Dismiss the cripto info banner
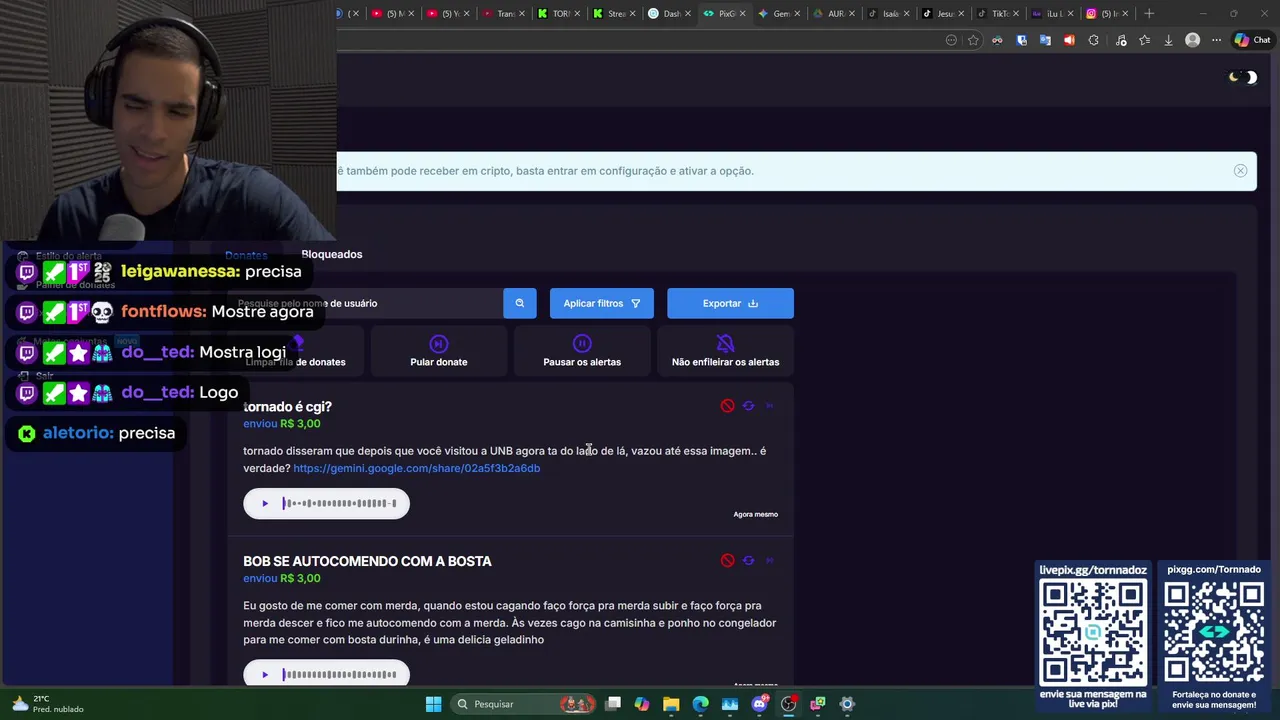The image size is (1280, 720). click(1240, 171)
